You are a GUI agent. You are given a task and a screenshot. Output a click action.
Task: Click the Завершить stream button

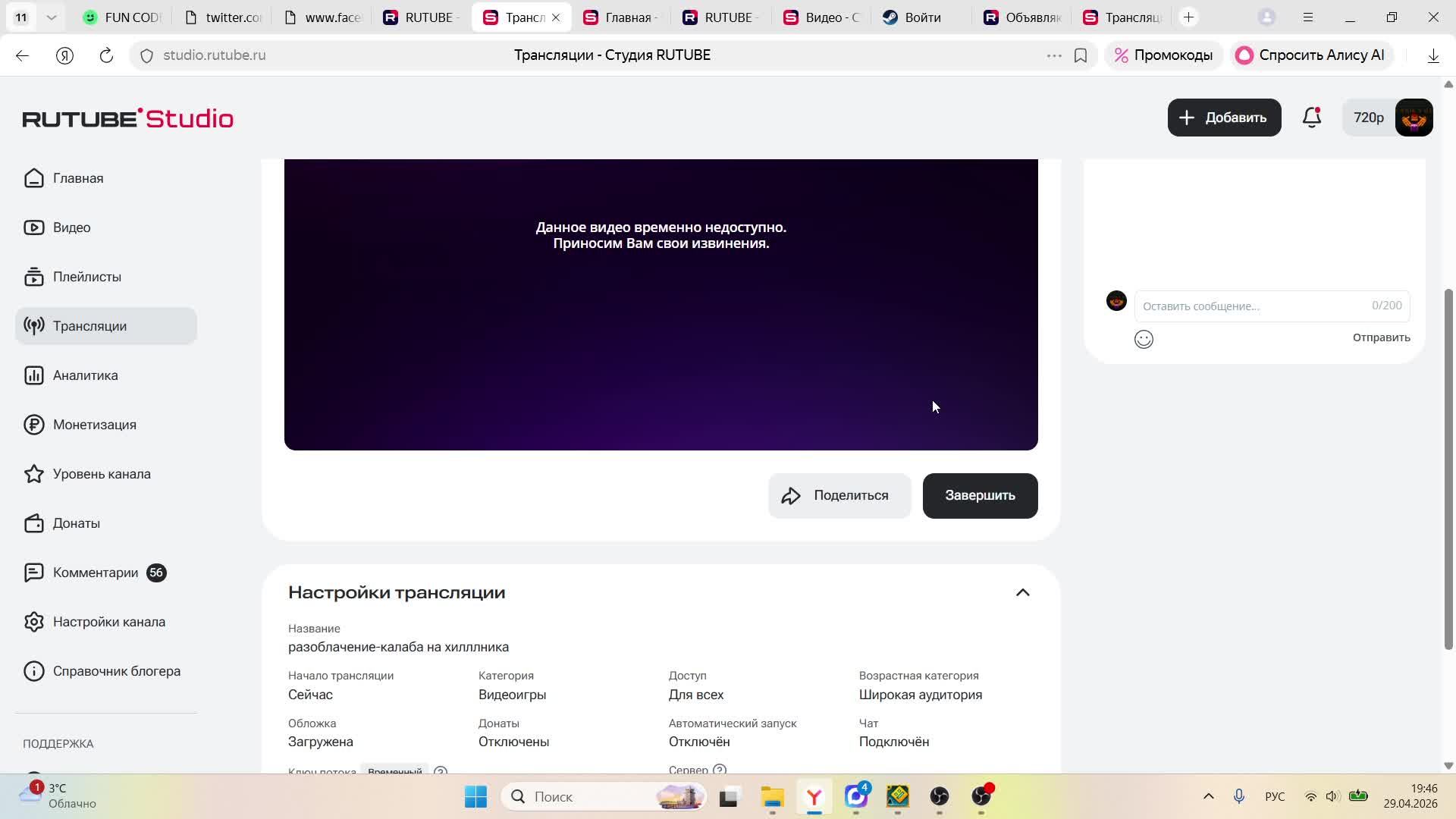click(x=980, y=496)
